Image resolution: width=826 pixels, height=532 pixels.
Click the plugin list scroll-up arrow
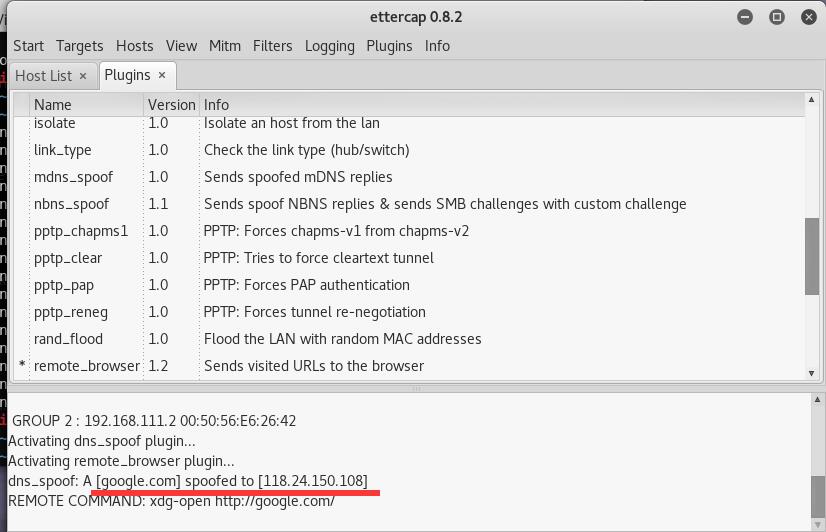(812, 101)
